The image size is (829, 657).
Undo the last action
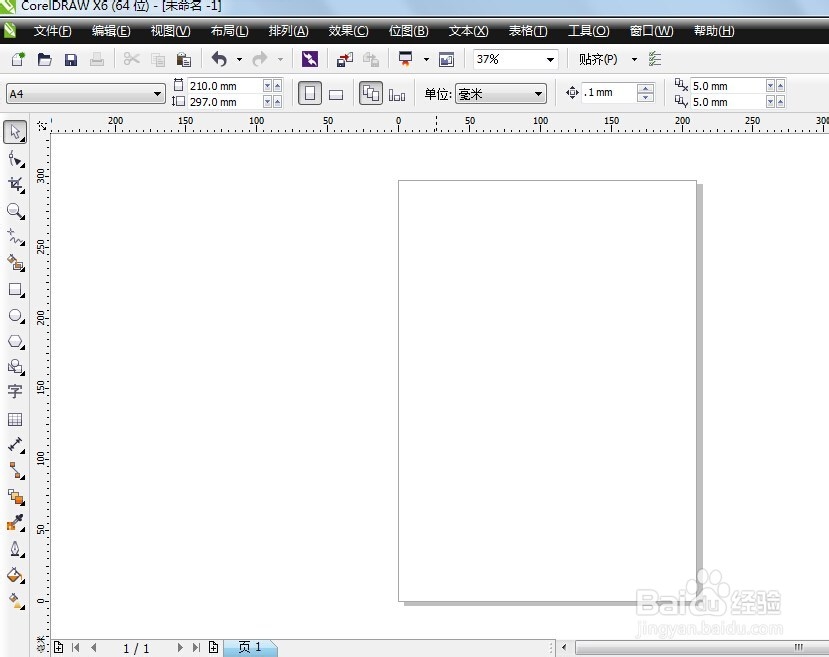point(219,59)
